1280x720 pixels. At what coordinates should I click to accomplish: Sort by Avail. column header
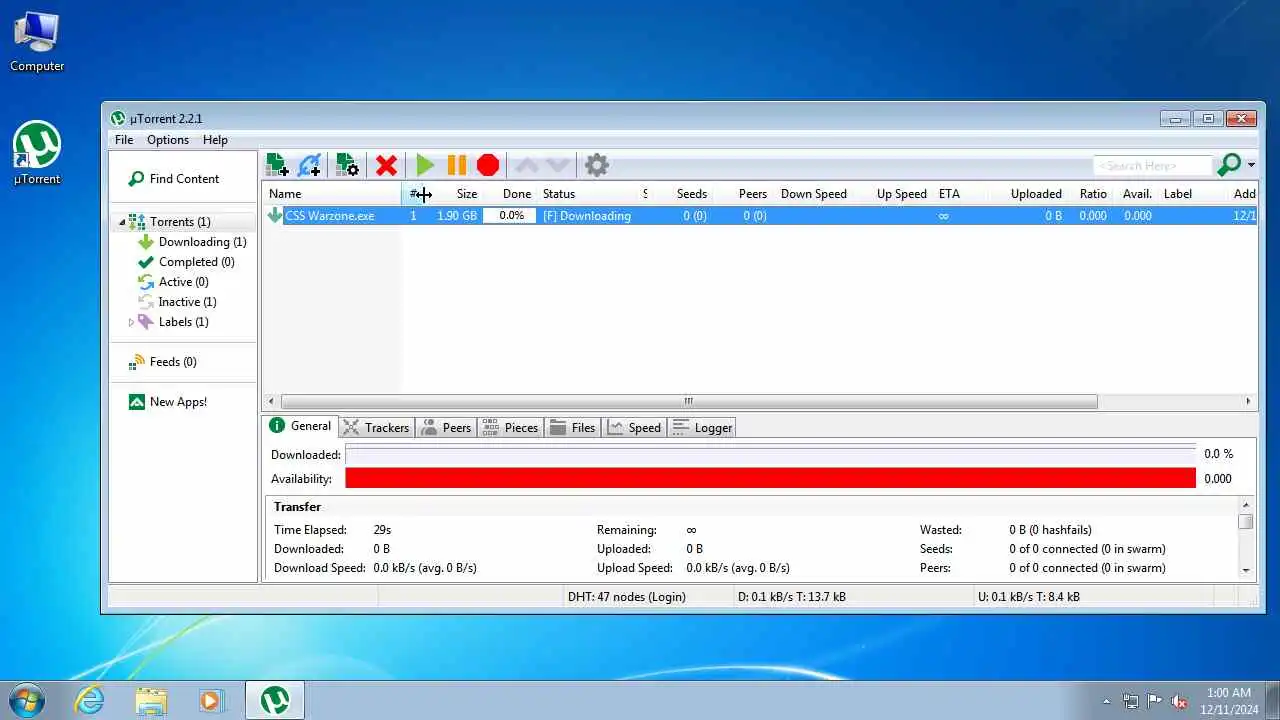tap(1137, 194)
